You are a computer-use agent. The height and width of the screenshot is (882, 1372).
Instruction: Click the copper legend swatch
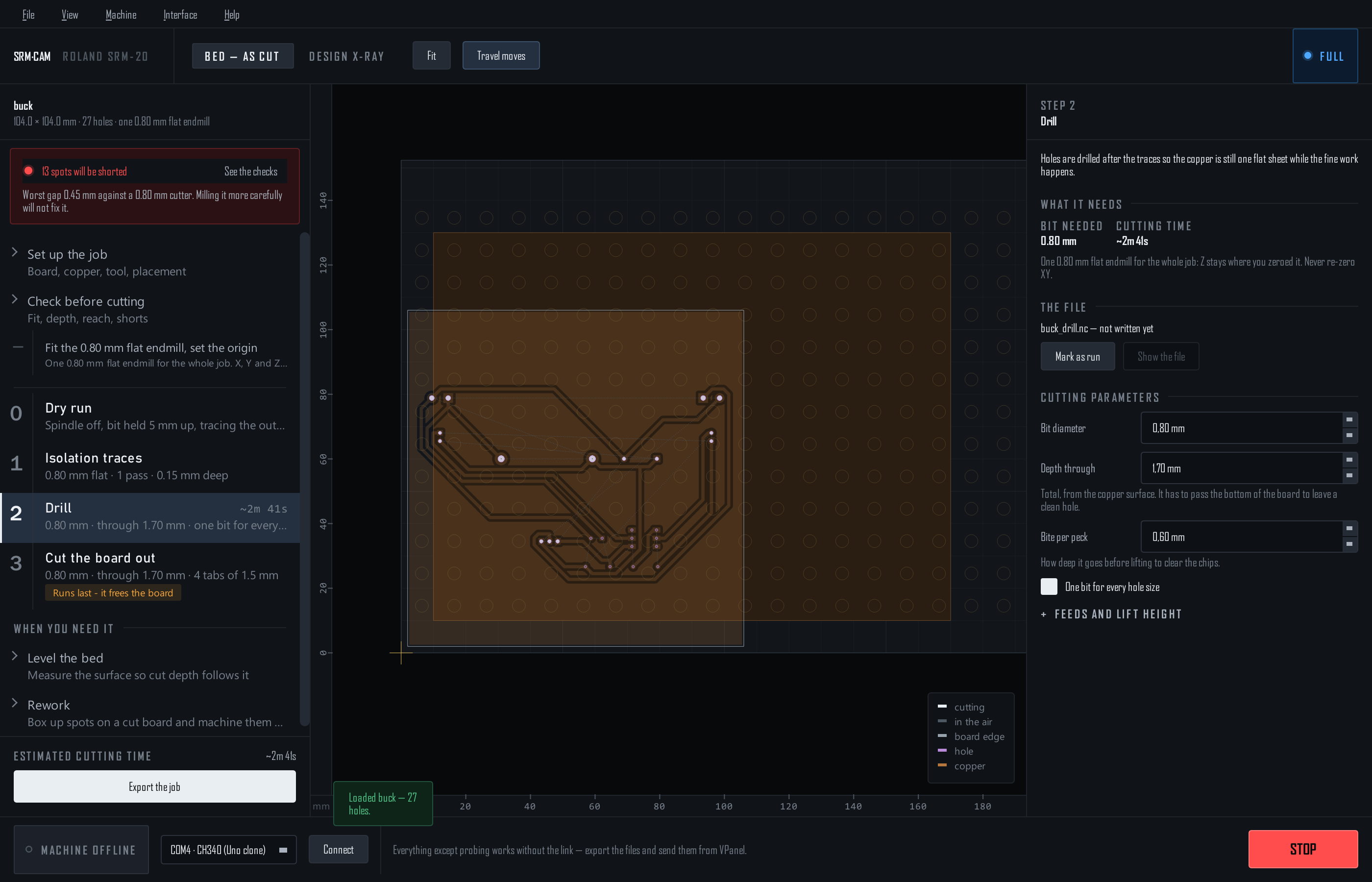tap(942, 765)
